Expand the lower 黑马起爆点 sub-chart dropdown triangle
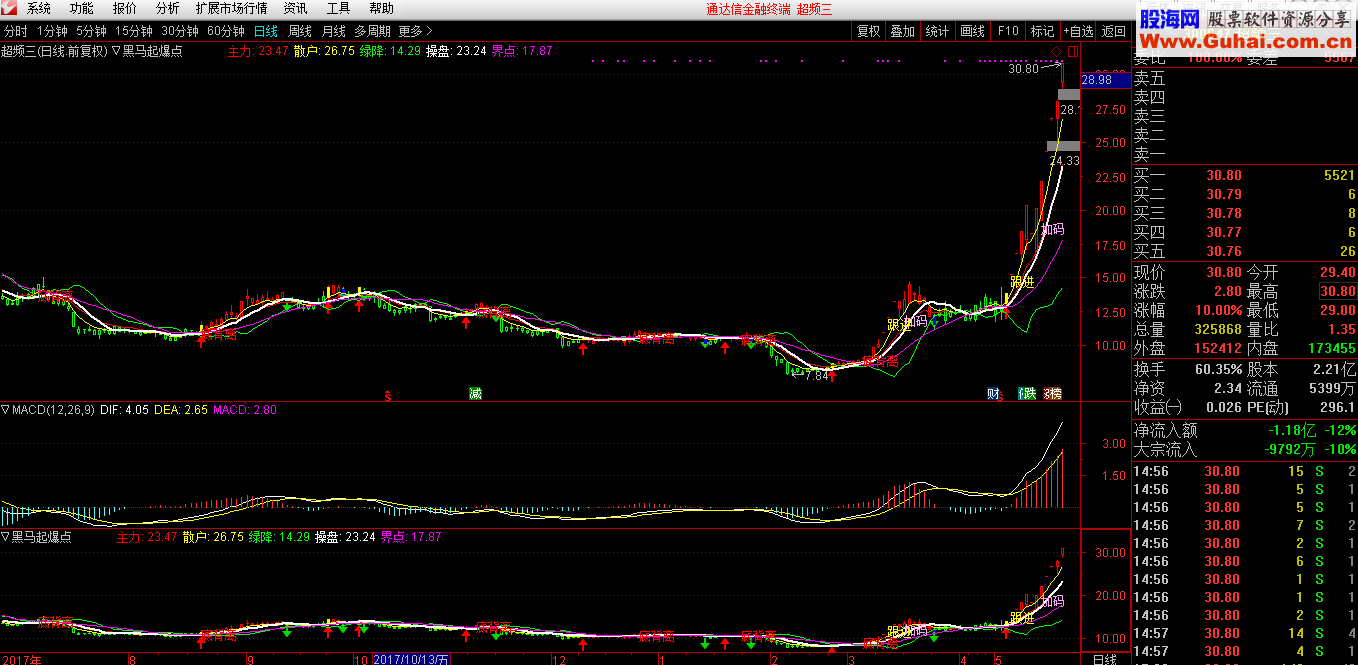This screenshot has width=1358, height=665. coord(5,537)
